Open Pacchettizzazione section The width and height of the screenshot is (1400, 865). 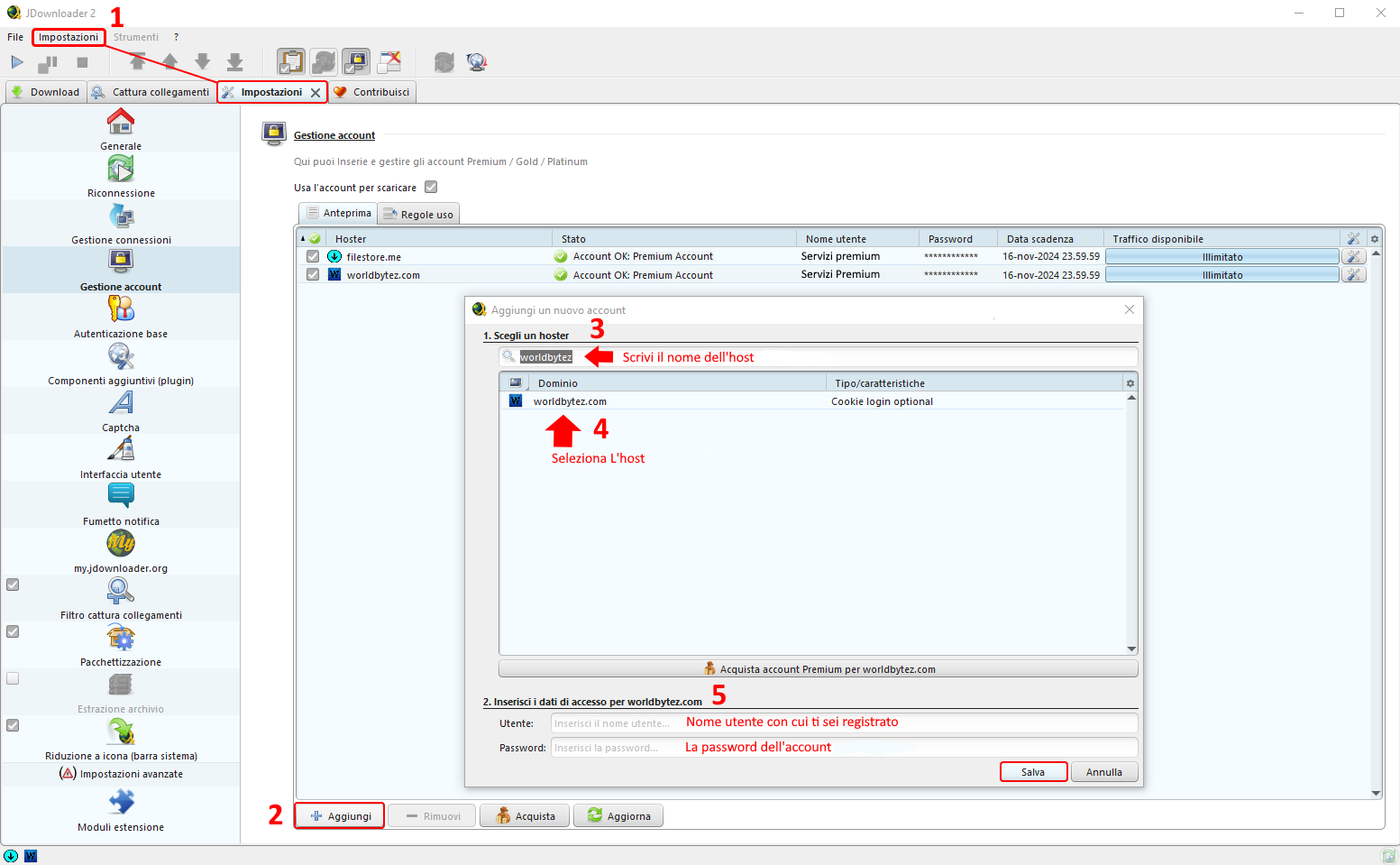pyautogui.click(x=121, y=645)
